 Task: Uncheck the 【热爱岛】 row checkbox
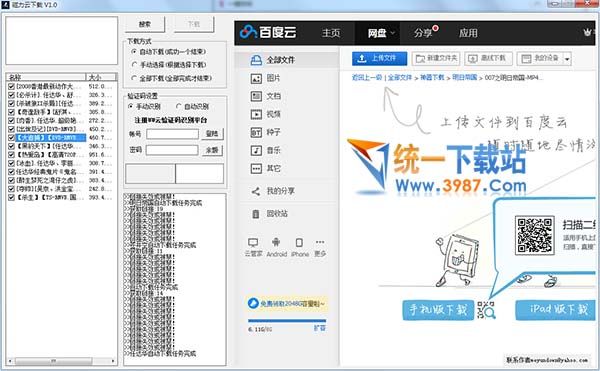click(11, 155)
